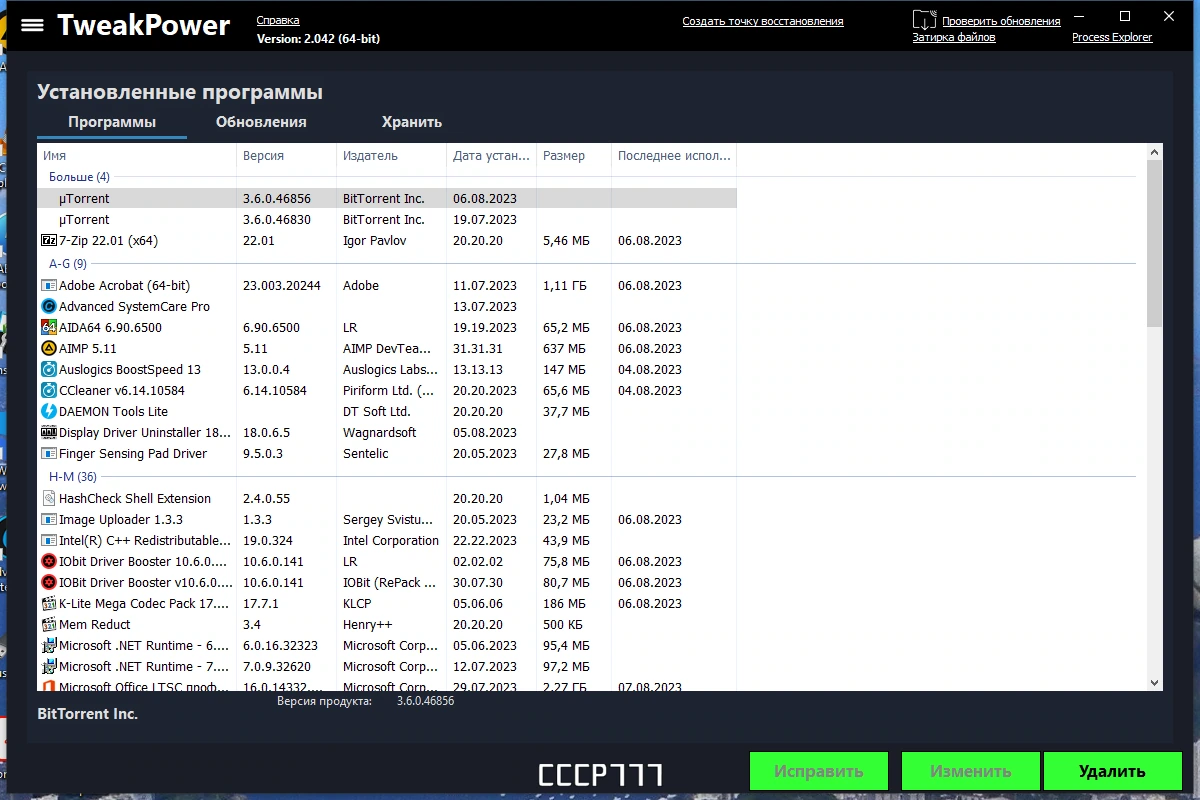This screenshot has height=800, width=1200.
Task: Click the Display Driver Uninstaller icon
Action: click(x=49, y=433)
